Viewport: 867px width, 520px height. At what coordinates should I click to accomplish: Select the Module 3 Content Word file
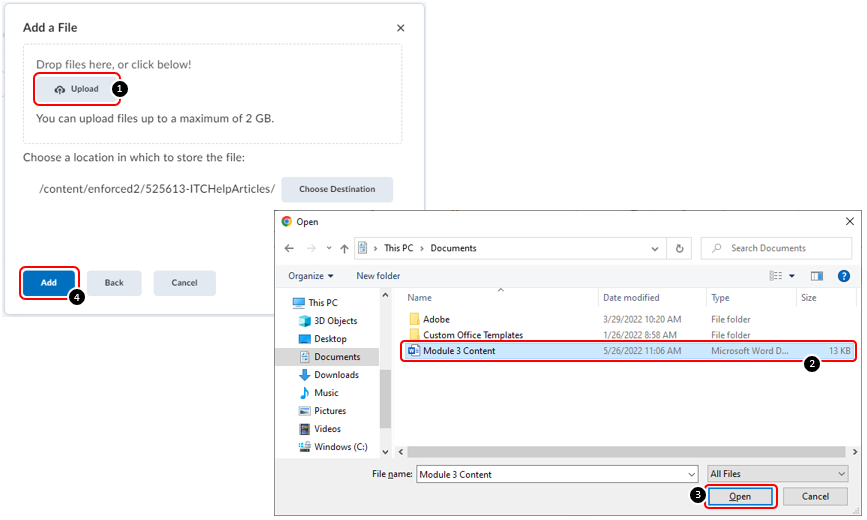click(x=459, y=351)
